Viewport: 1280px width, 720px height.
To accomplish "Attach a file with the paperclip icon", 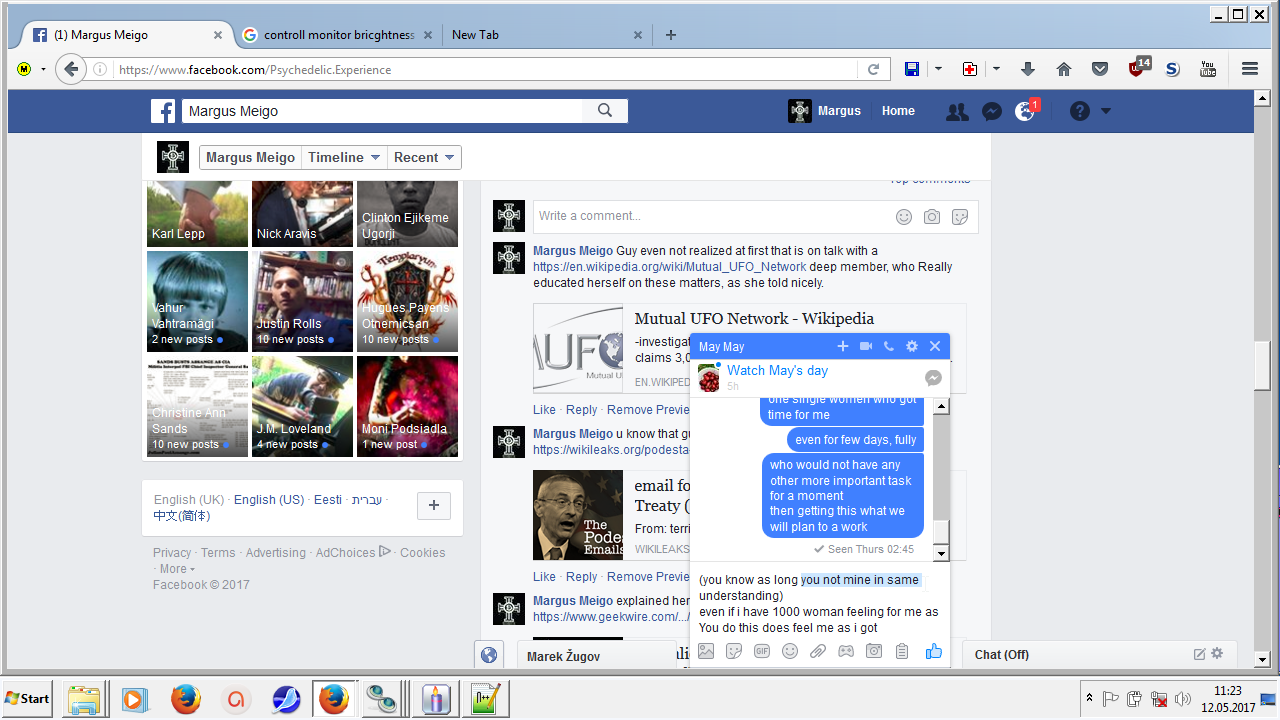I will coord(818,651).
